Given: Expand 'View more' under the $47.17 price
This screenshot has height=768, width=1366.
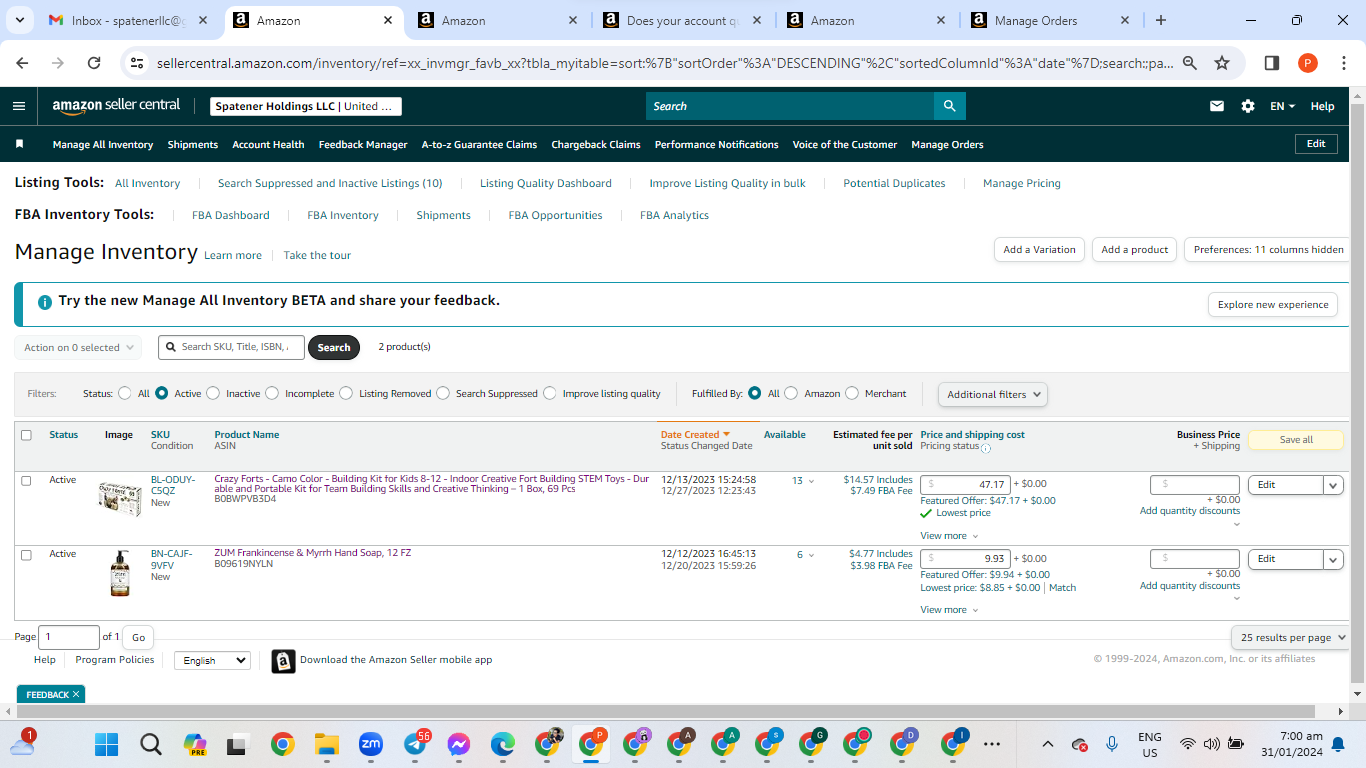Looking at the screenshot, I should click(x=949, y=536).
